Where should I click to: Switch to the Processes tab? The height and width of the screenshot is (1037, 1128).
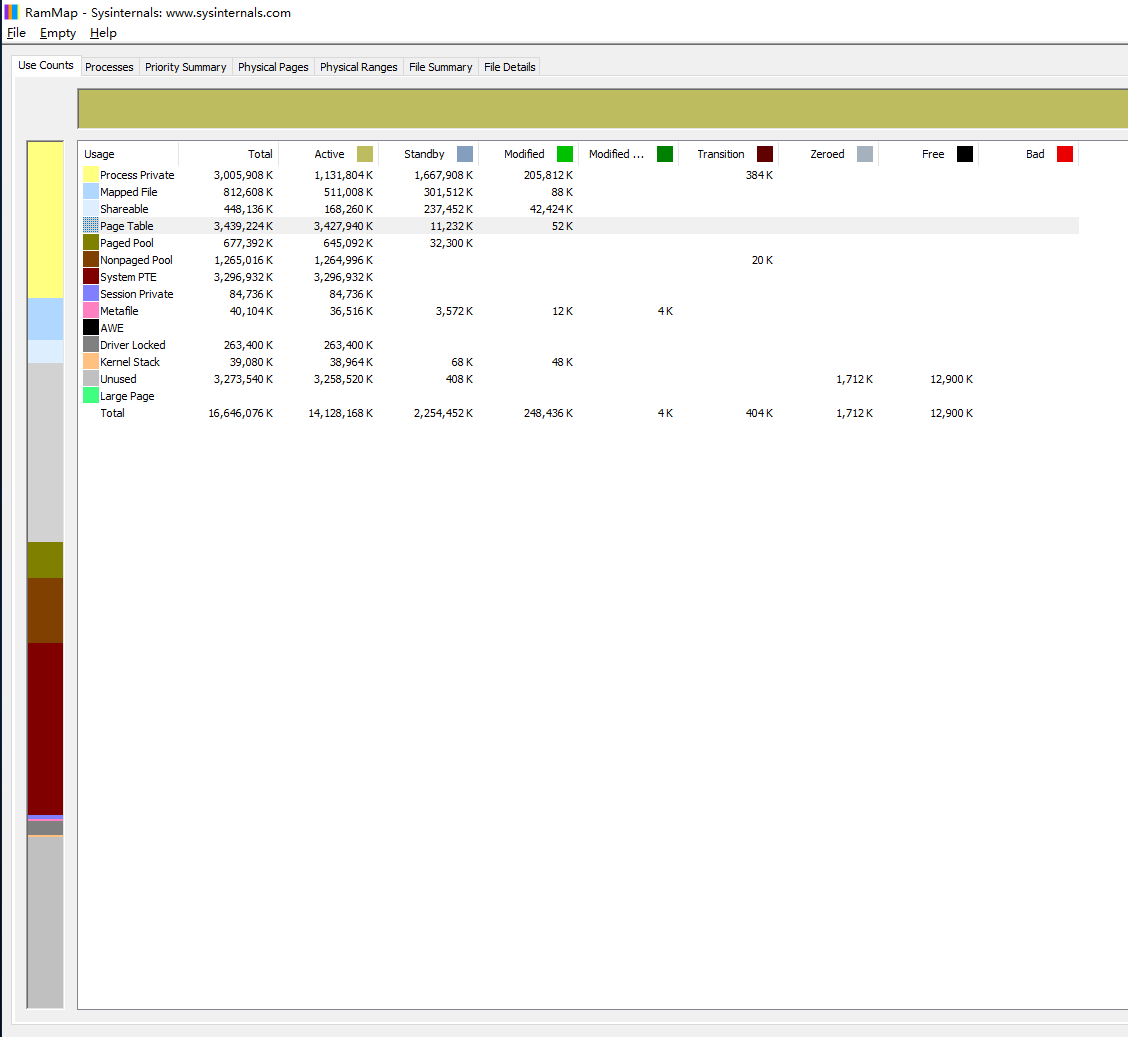click(109, 67)
